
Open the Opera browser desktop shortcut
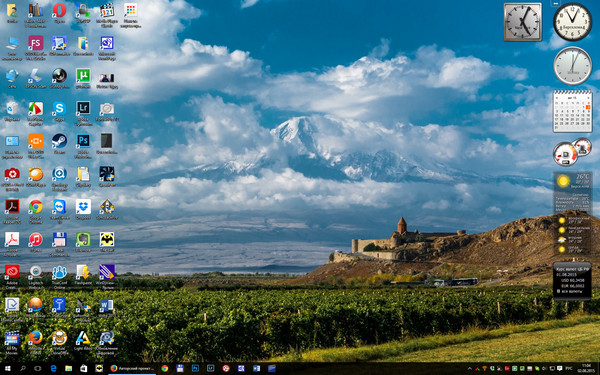[x=59, y=13]
